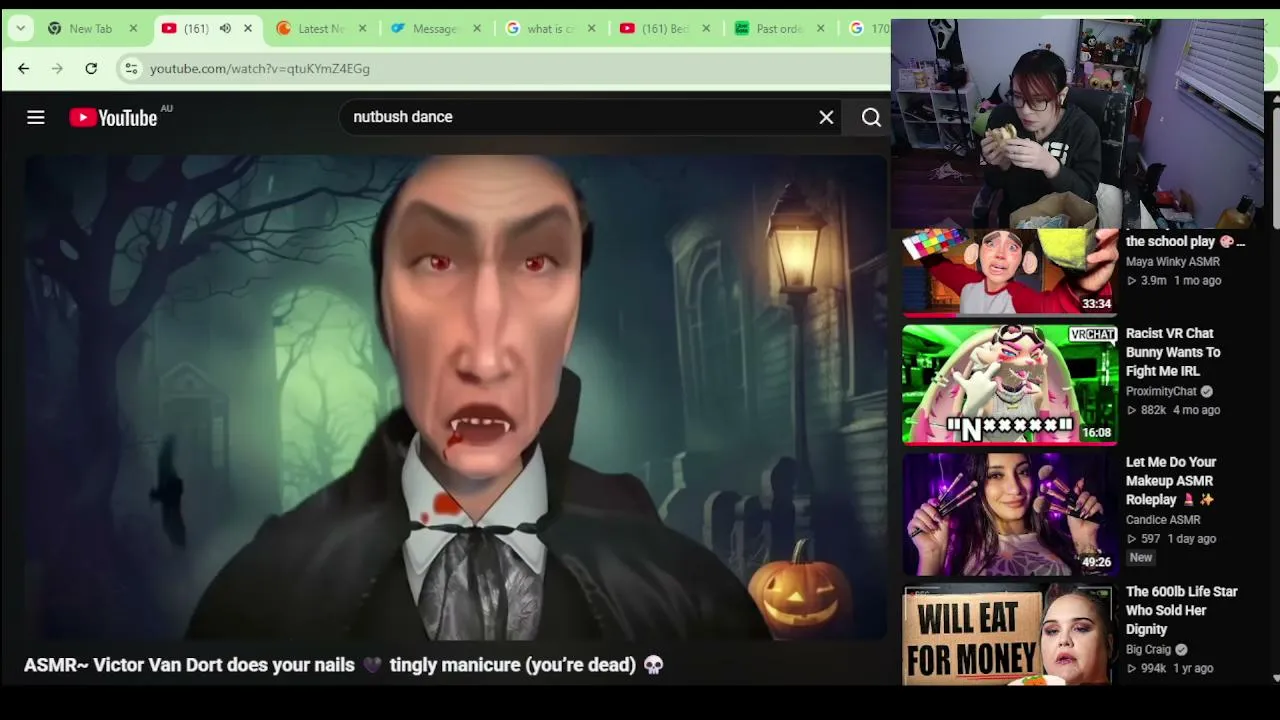1280x720 pixels.
Task: Open 'The 600lb Life Star Who Sold Her Dignity' title
Action: coord(1182,610)
